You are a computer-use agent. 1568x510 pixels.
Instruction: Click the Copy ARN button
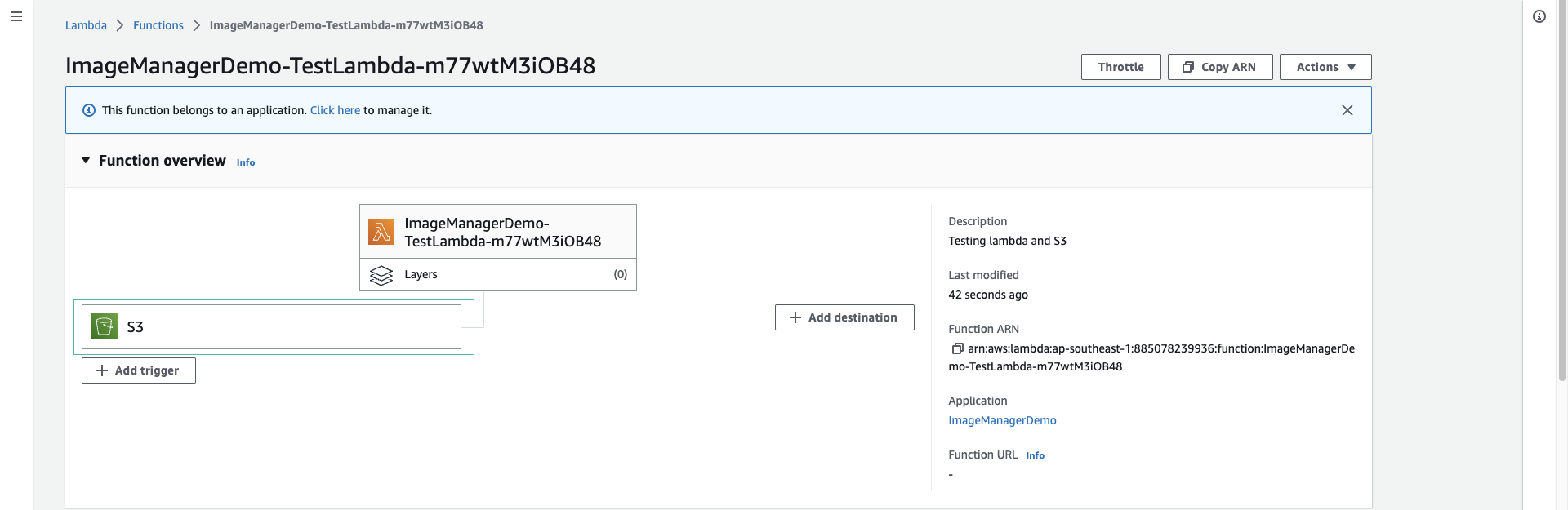[1220, 67]
